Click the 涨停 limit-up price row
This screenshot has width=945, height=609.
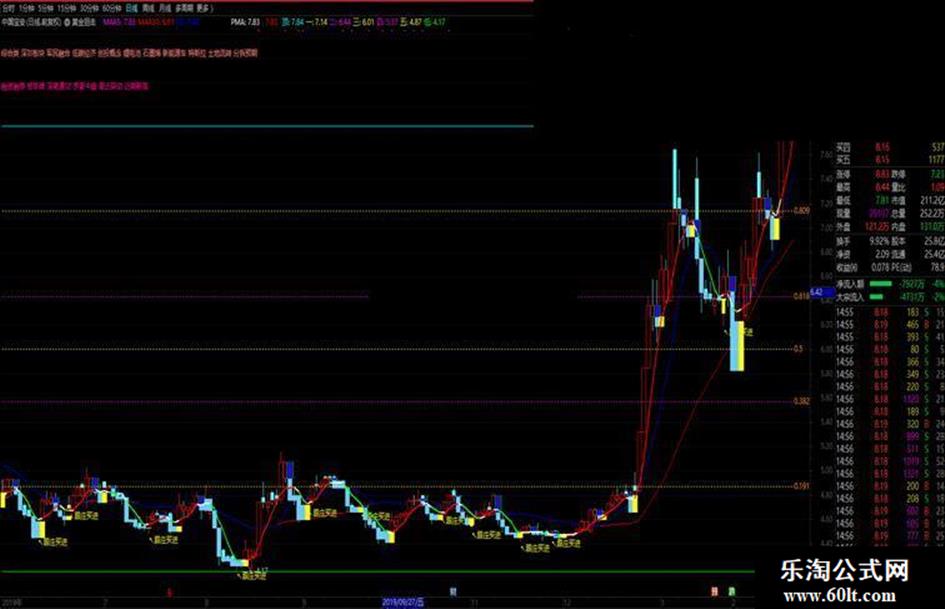tap(863, 174)
